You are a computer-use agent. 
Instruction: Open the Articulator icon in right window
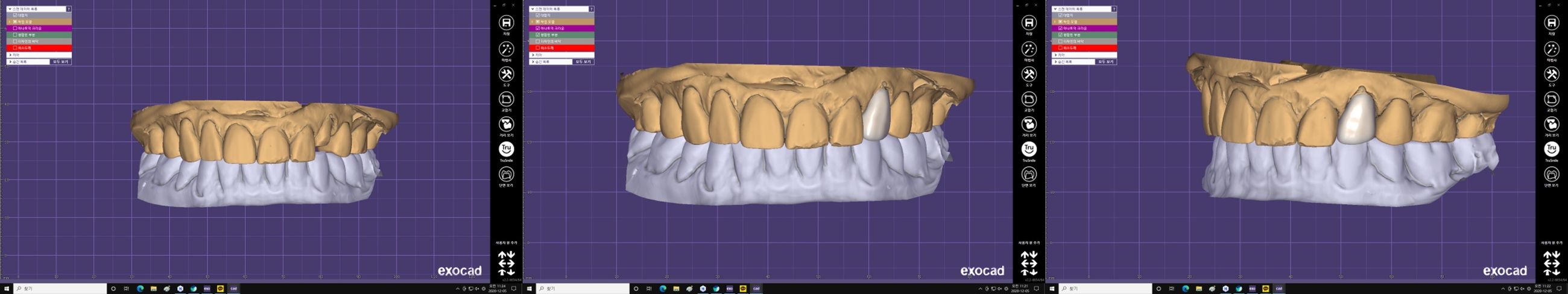(1551, 99)
